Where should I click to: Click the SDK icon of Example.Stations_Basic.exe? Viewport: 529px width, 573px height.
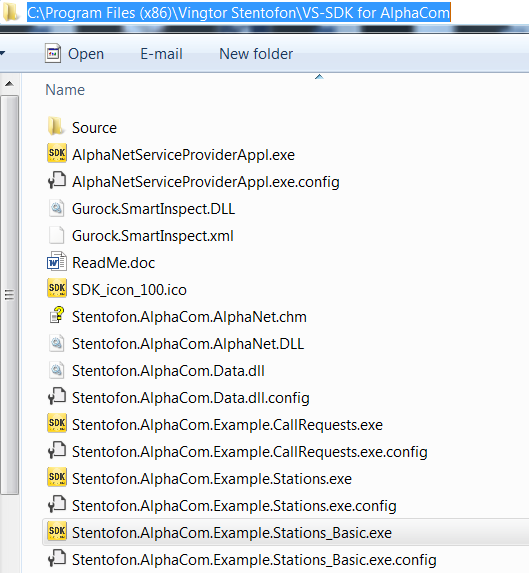coord(57,531)
